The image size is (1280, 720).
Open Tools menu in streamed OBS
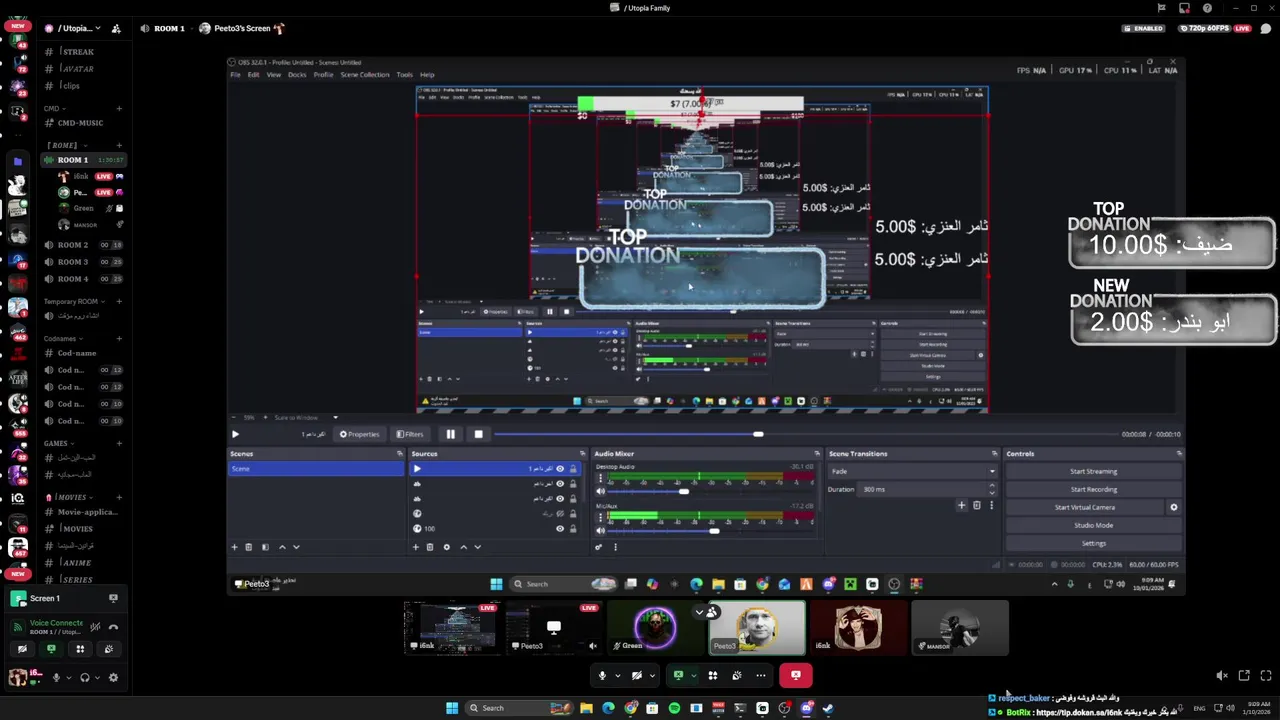404,75
